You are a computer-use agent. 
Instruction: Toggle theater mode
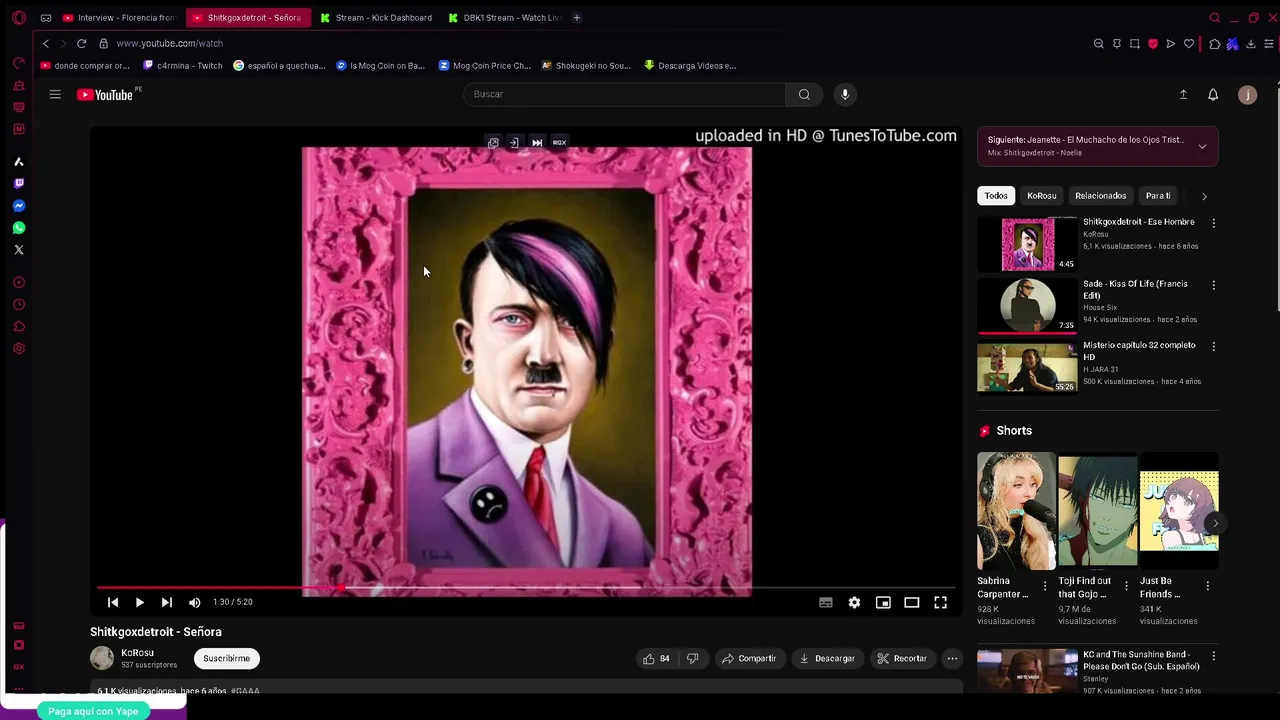pyautogui.click(x=911, y=602)
